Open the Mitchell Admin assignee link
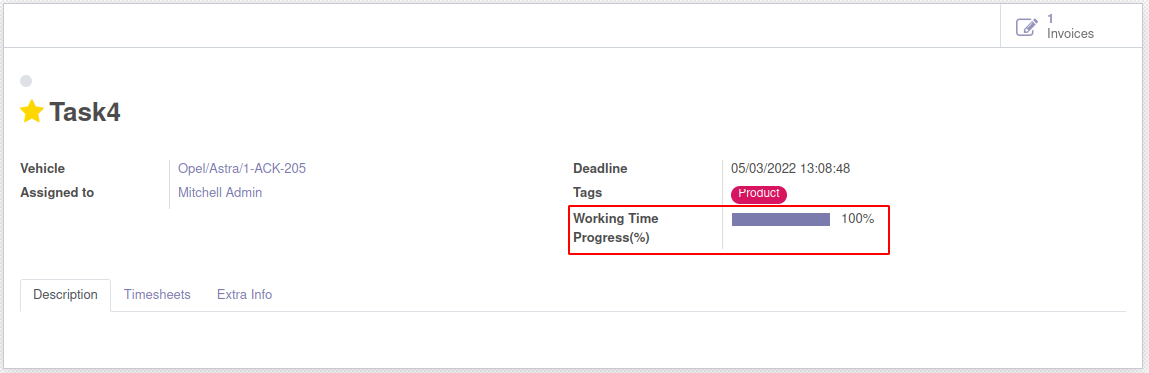1149x373 pixels. coord(220,193)
